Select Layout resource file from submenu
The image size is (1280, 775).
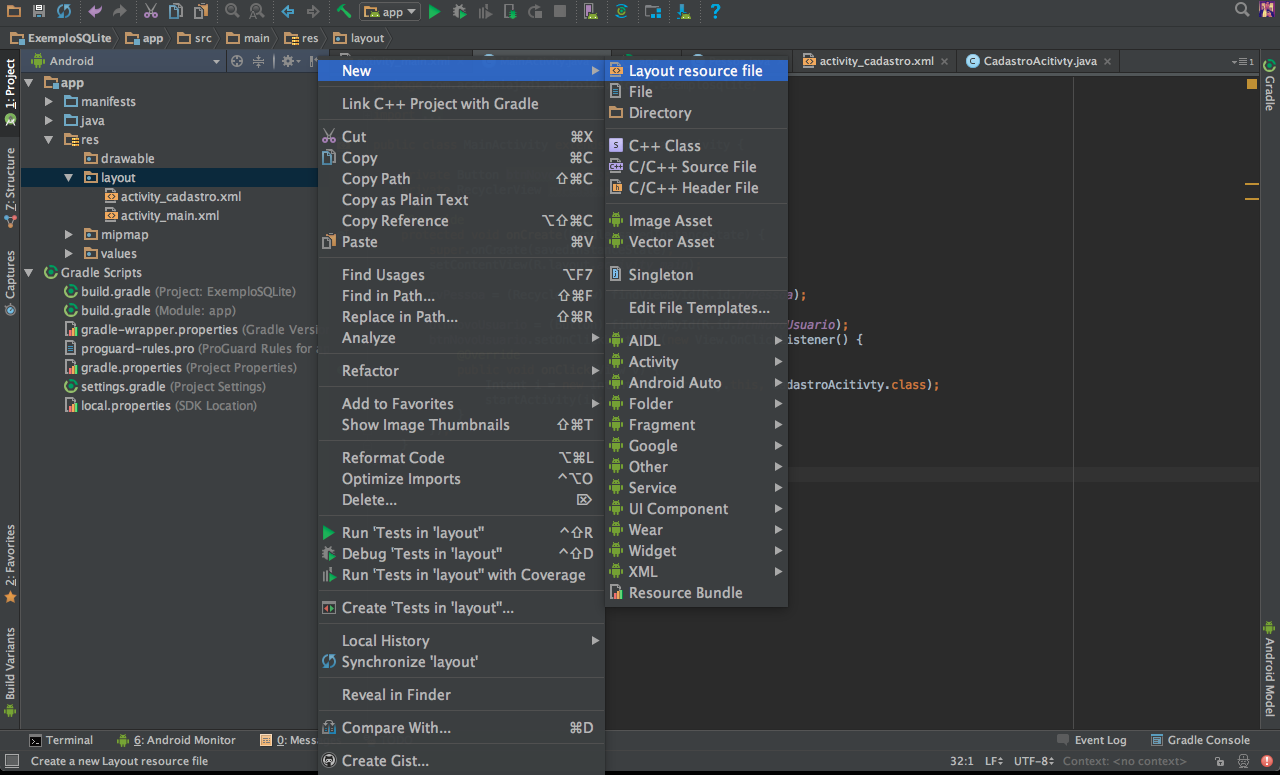(x=695, y=71)
